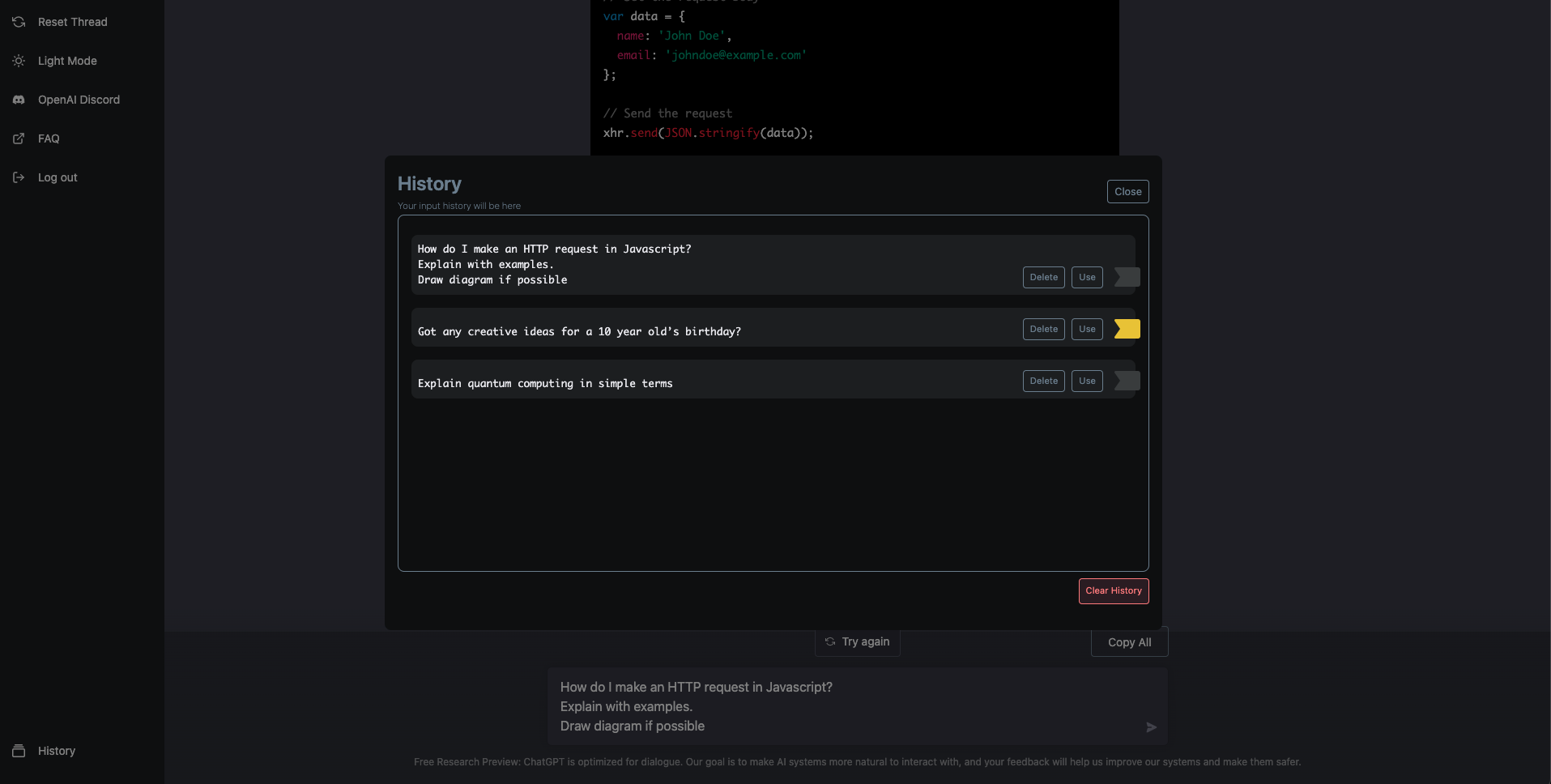Viewport: 1551px width, 784px height.
Task: Switch to Light Mode
Action: (67, 61)
